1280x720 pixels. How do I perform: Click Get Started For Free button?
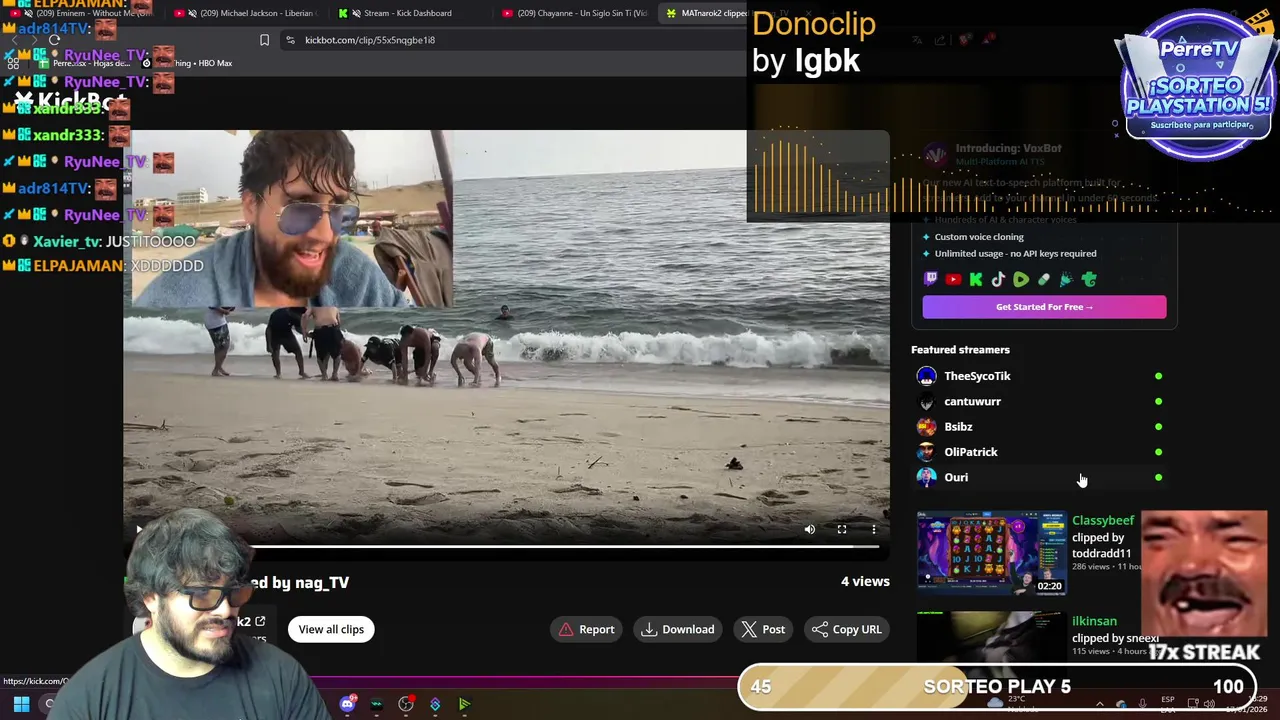[1044, 307]
